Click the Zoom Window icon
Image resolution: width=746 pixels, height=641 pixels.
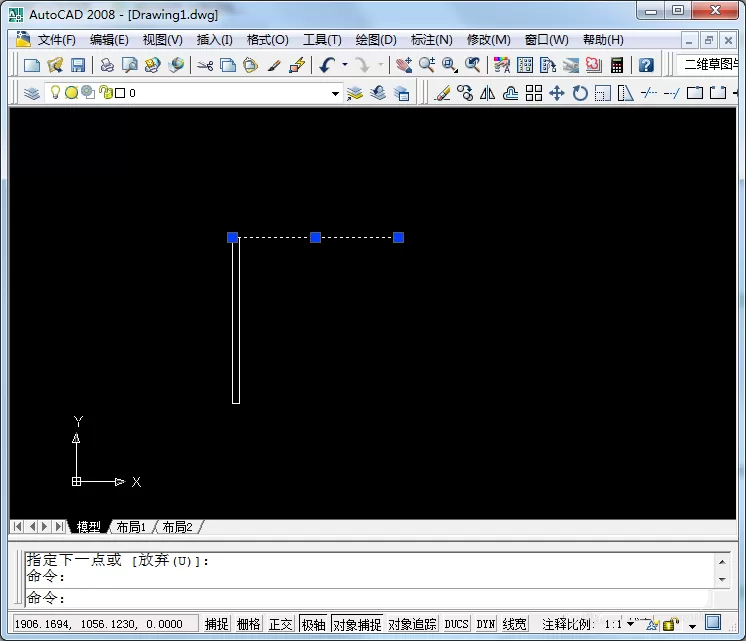pyautogui.click(x=450, y=65)
